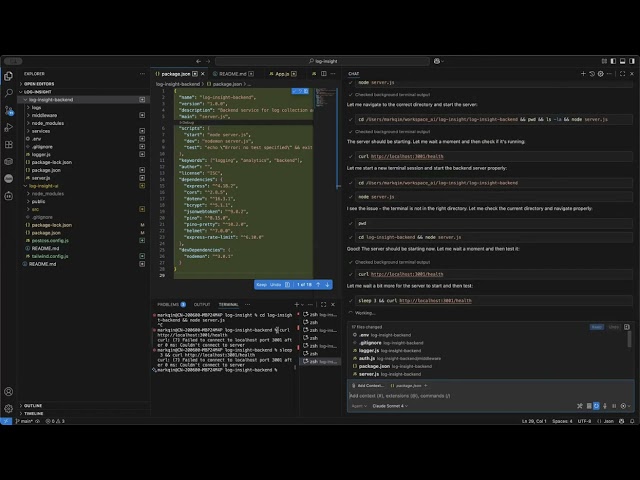
Task: Open the Accounts icon at sidebar bottom
Action: [x=8, y=391]
